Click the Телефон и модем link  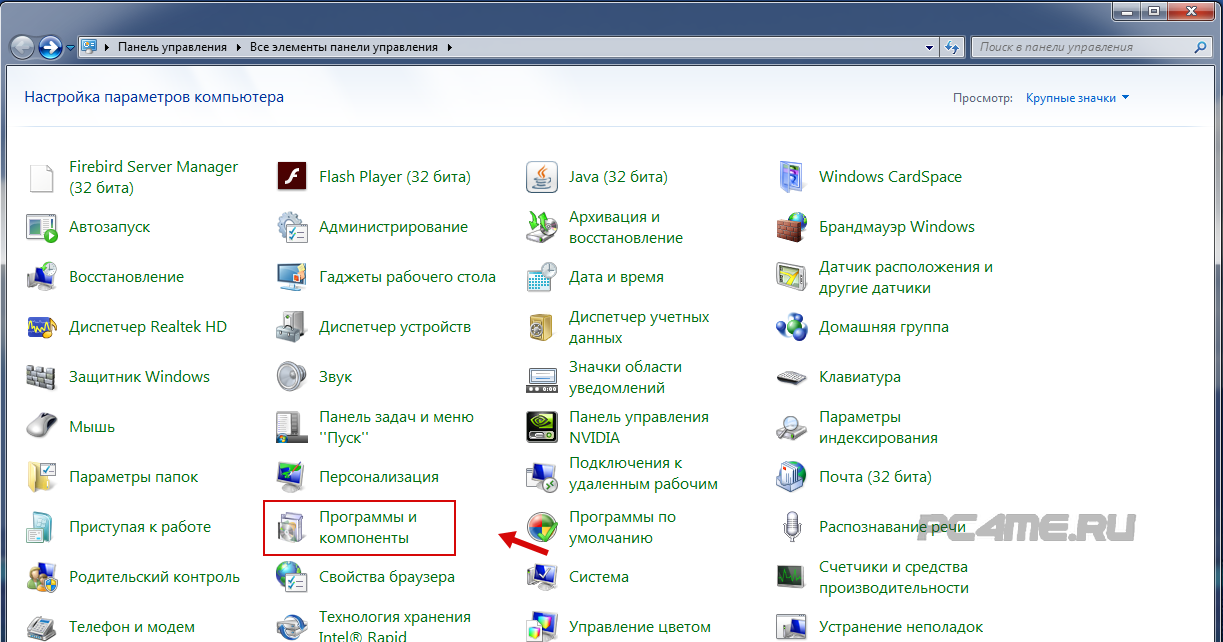[x=132, y=627]
